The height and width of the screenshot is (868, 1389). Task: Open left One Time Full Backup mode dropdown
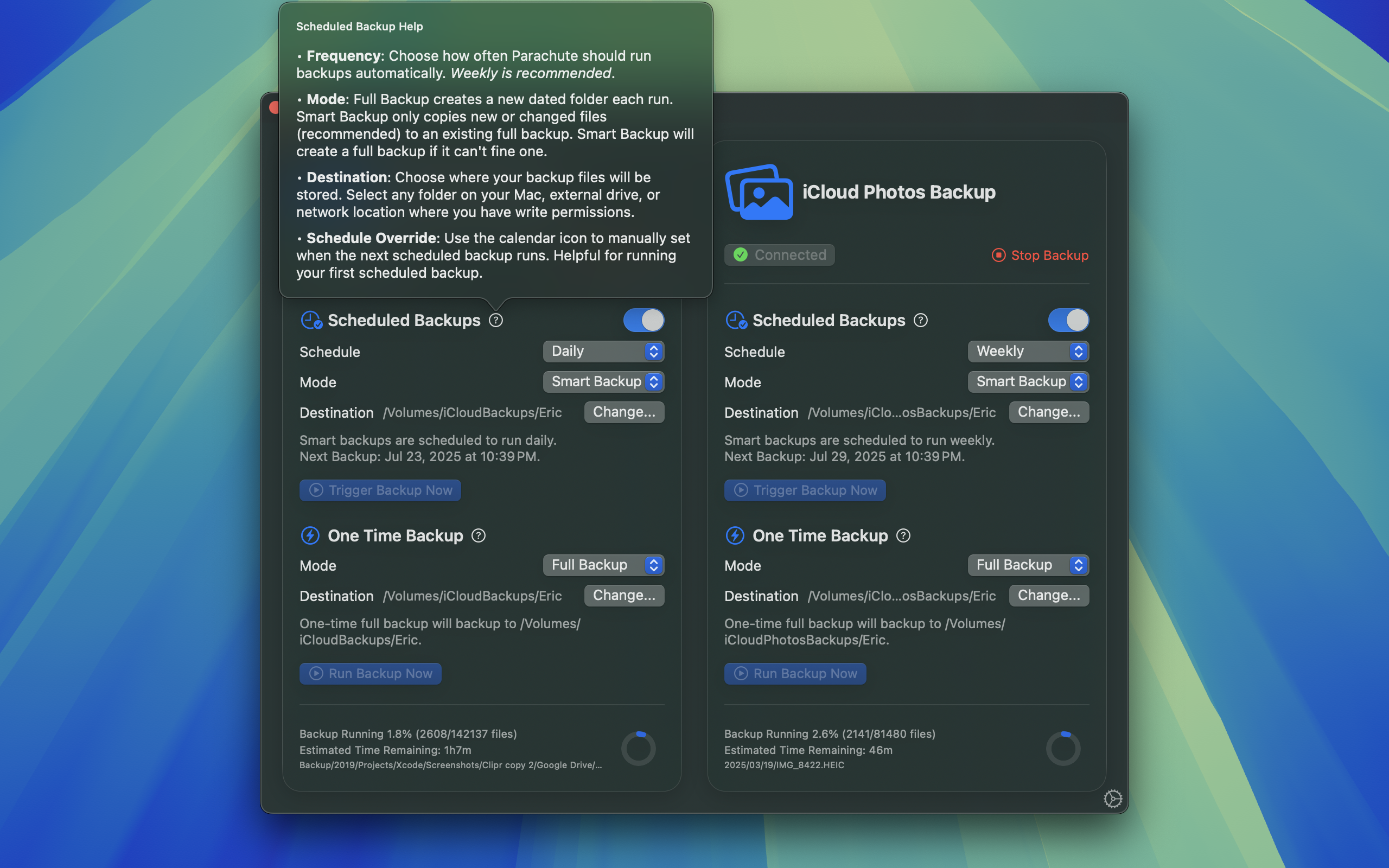tap(603, 565)
